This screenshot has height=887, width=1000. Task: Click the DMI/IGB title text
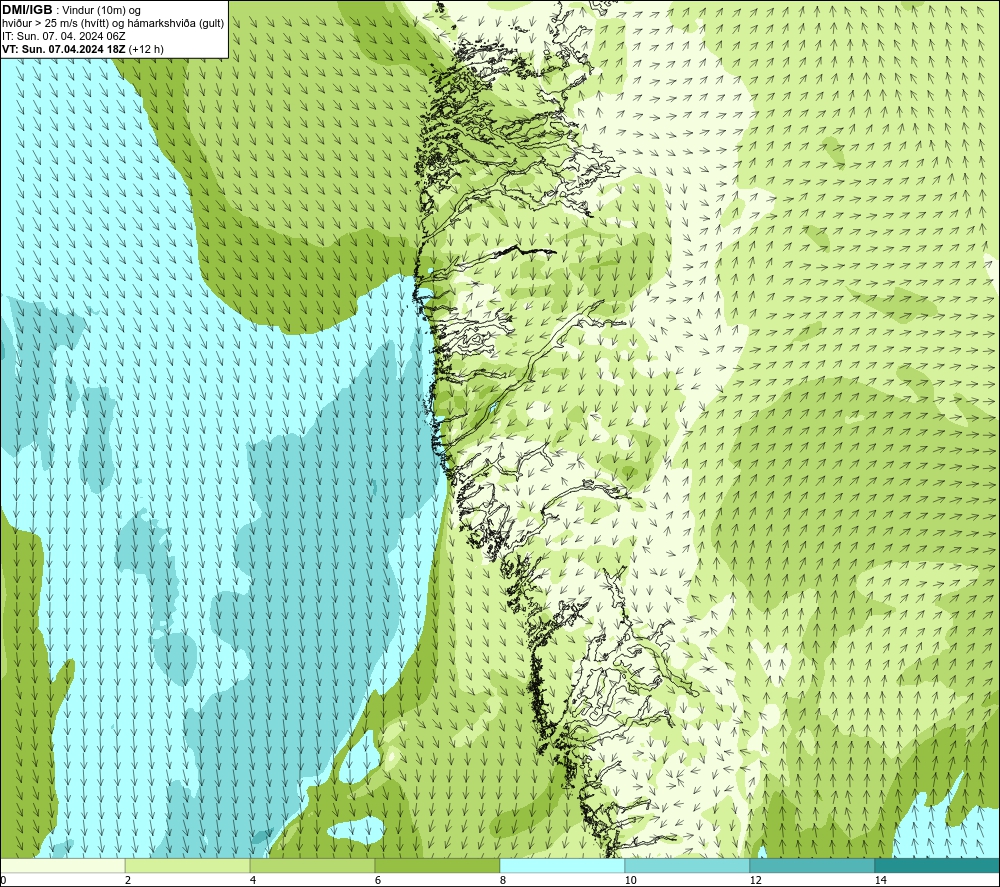pos(27,10)
